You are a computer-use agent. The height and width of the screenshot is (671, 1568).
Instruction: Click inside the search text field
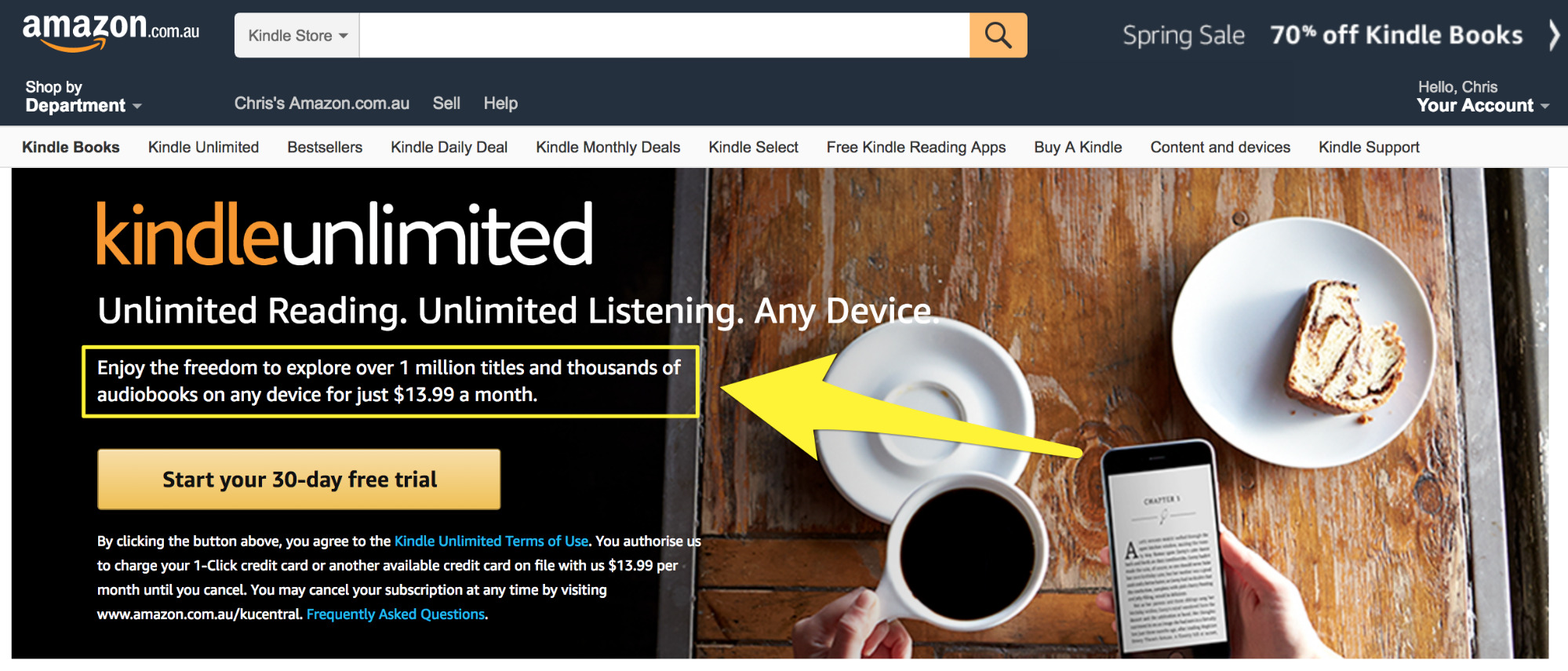click(x=664, y=35)
